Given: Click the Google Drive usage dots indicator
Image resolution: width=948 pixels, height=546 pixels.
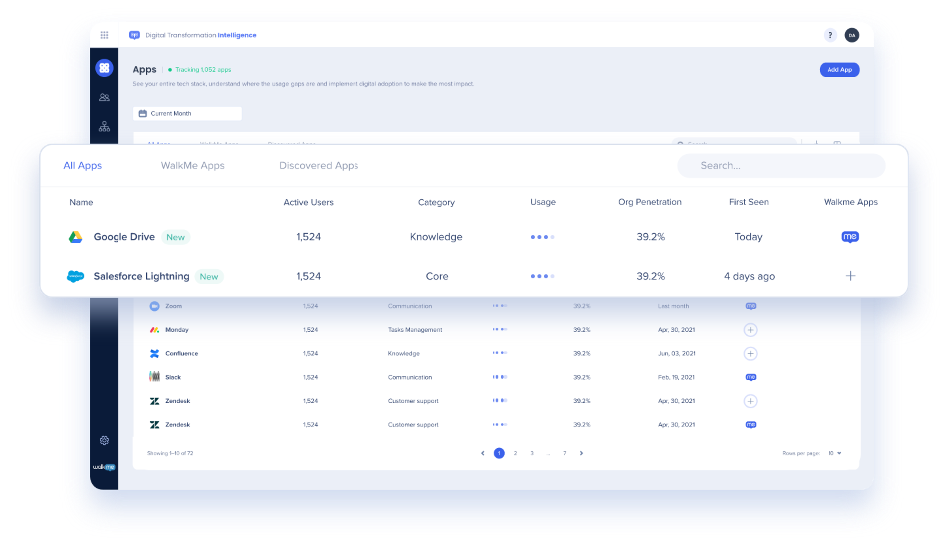Looking at the screenshot, I should pos(542,237).
